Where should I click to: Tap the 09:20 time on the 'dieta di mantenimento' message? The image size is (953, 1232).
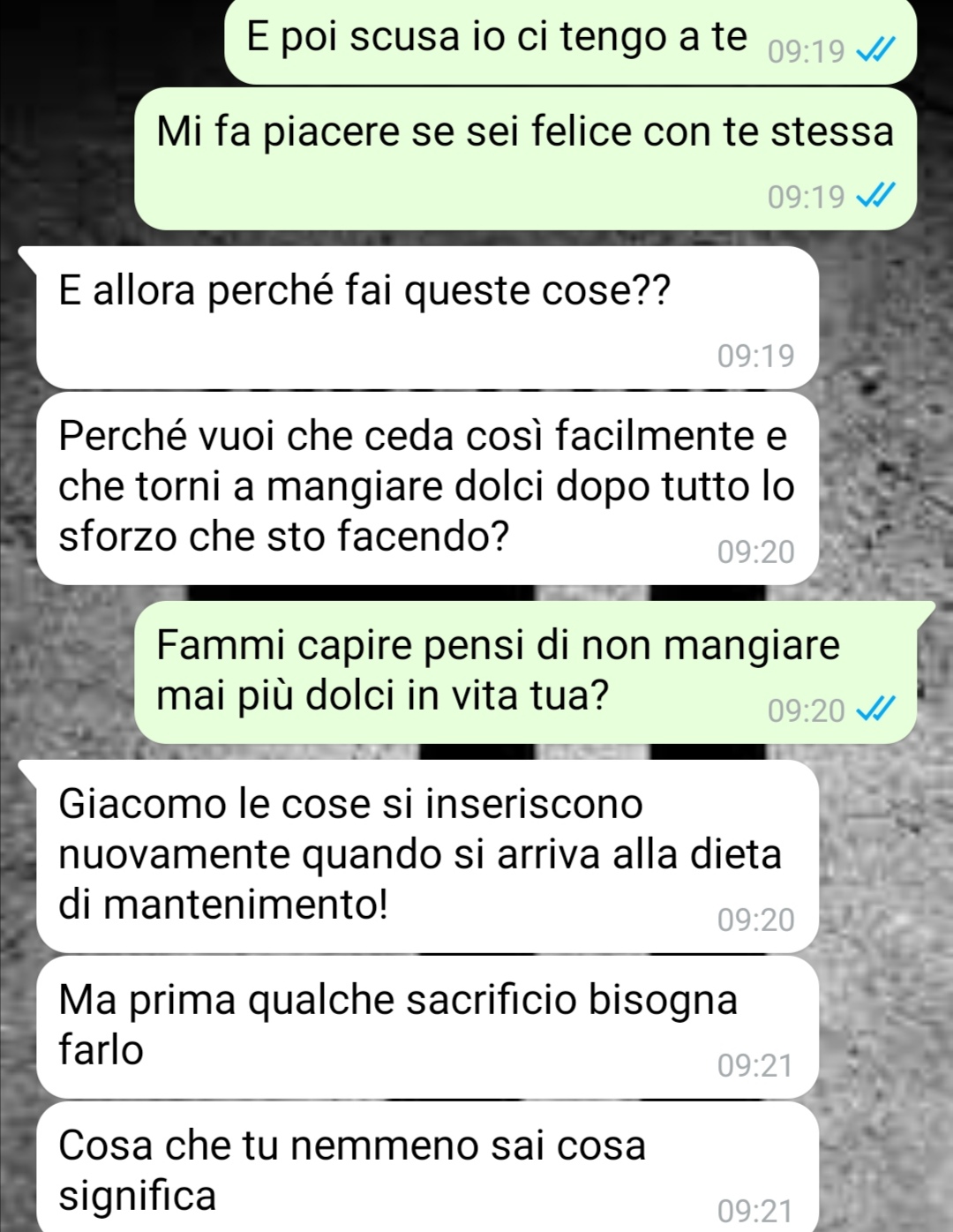tap(755, 920)
